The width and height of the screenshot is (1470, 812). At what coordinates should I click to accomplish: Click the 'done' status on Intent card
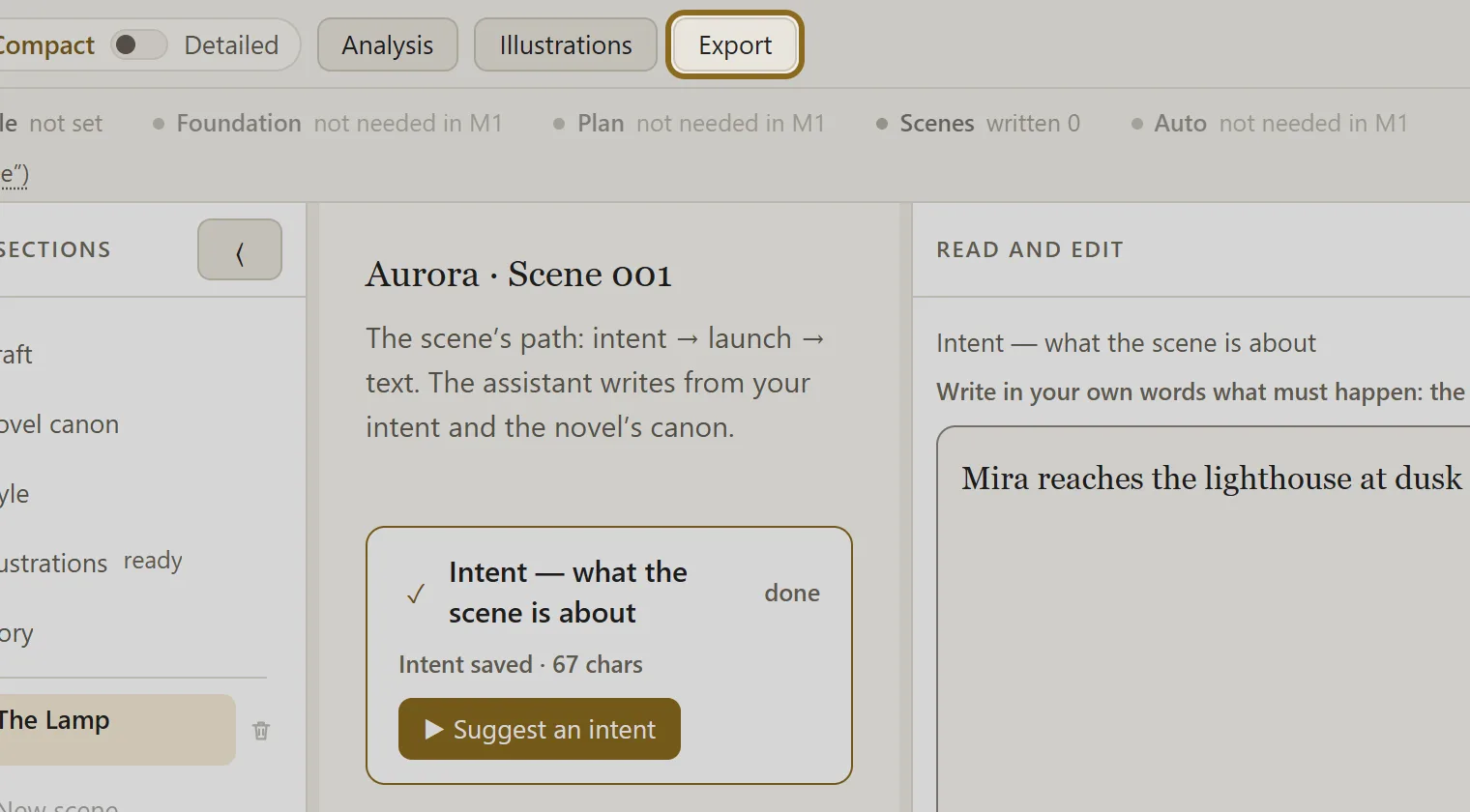(x=792, y=593)
